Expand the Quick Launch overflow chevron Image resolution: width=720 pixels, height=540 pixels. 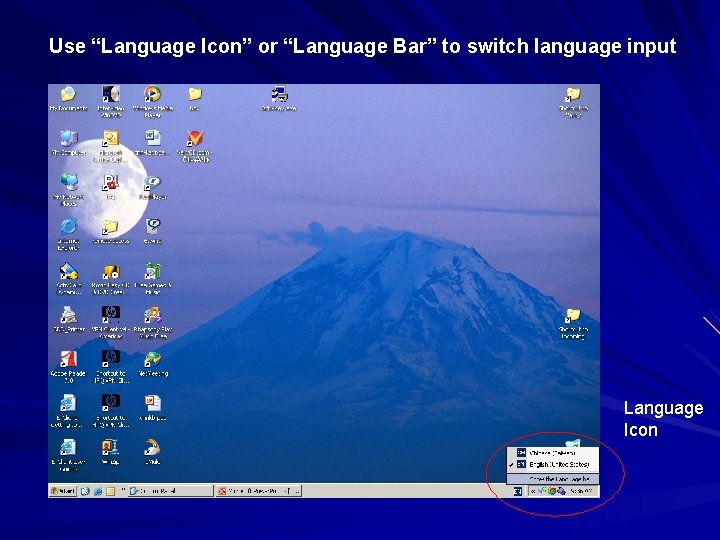coord(123,491)
